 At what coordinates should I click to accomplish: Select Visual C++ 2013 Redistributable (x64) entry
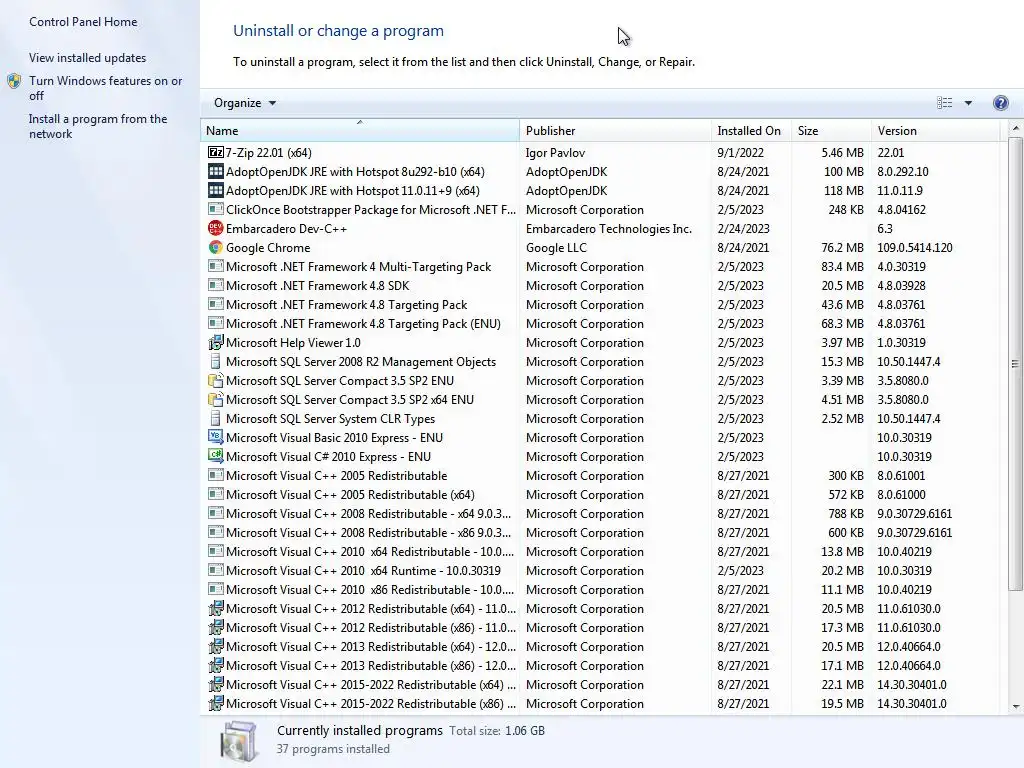pyautogui.click(x=600, y=647)
